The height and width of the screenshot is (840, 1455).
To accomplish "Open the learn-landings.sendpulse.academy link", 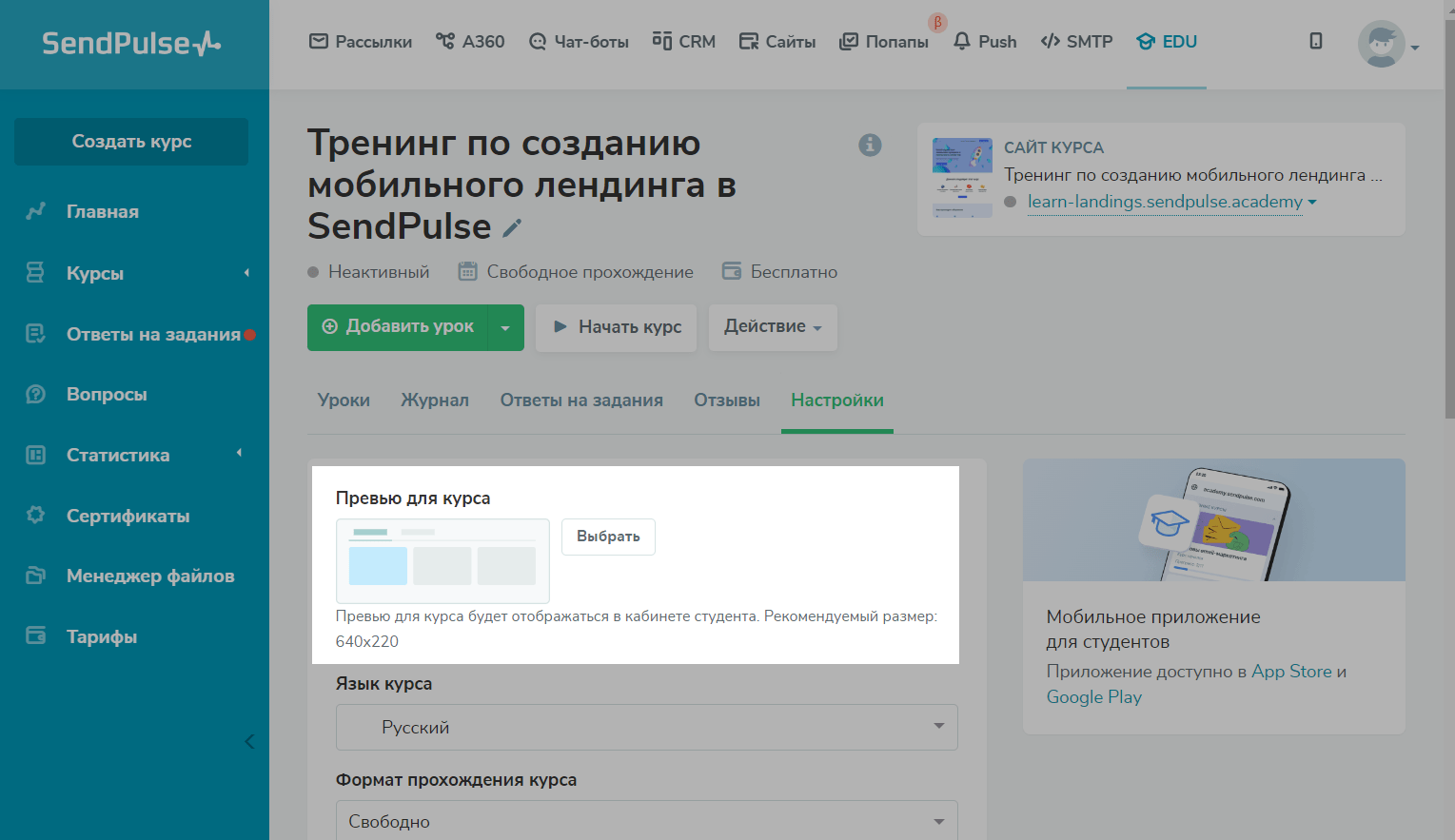I will point(1164,202).
